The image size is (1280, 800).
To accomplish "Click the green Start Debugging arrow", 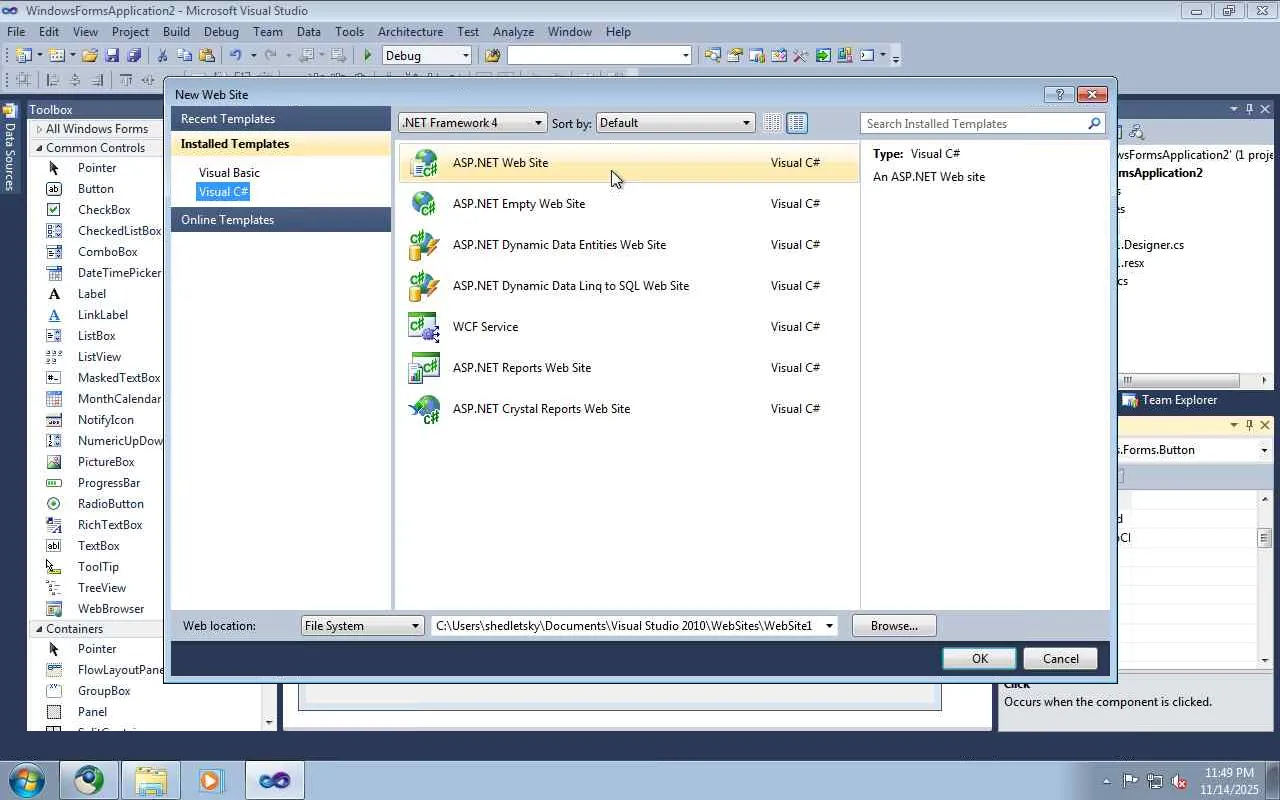I will tap(368, 56).
